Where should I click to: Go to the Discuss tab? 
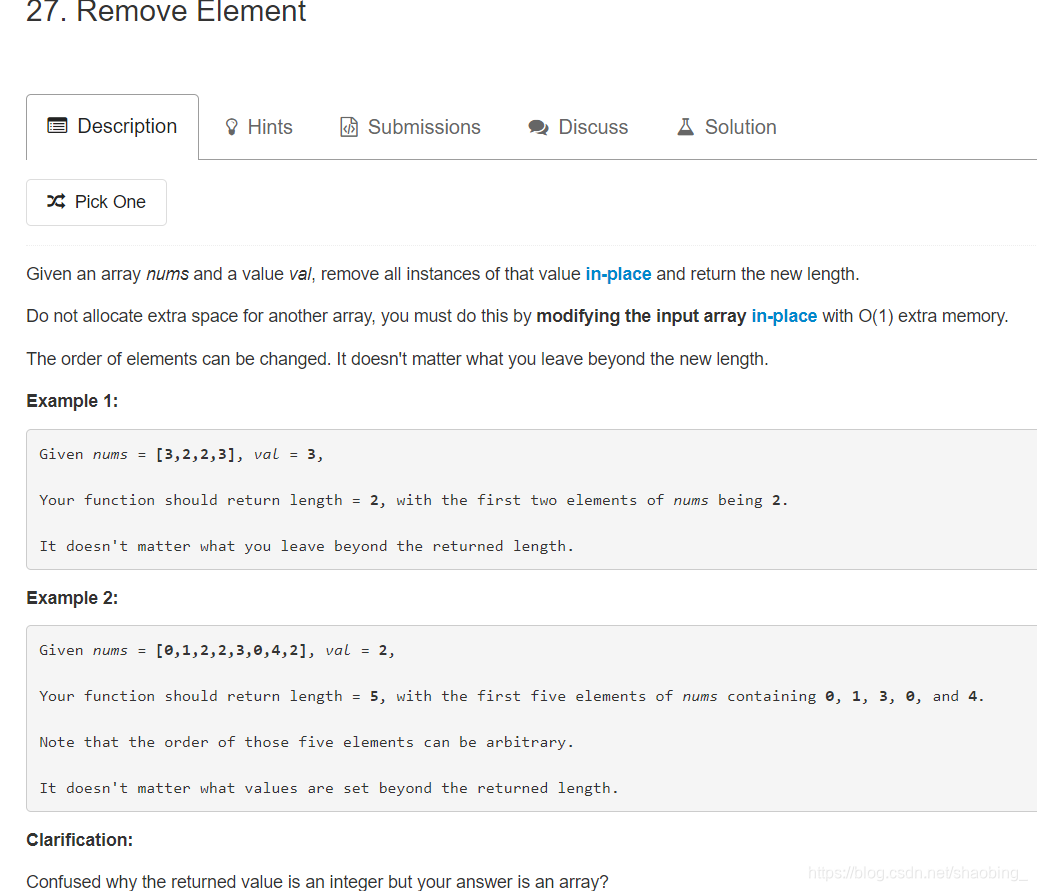click(592, 127)
